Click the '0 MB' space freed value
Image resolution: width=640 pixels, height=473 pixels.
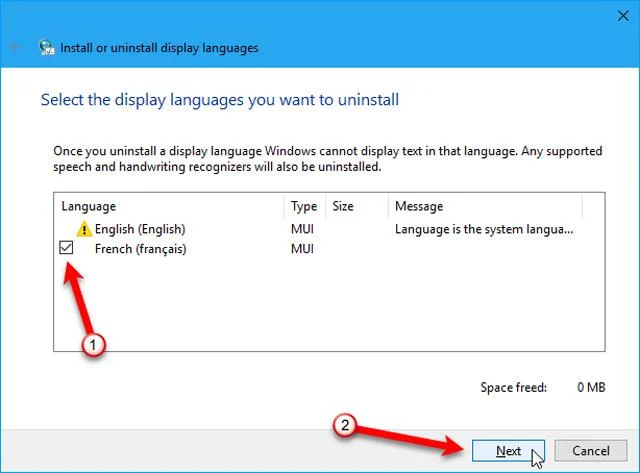[x=591, y=387]
